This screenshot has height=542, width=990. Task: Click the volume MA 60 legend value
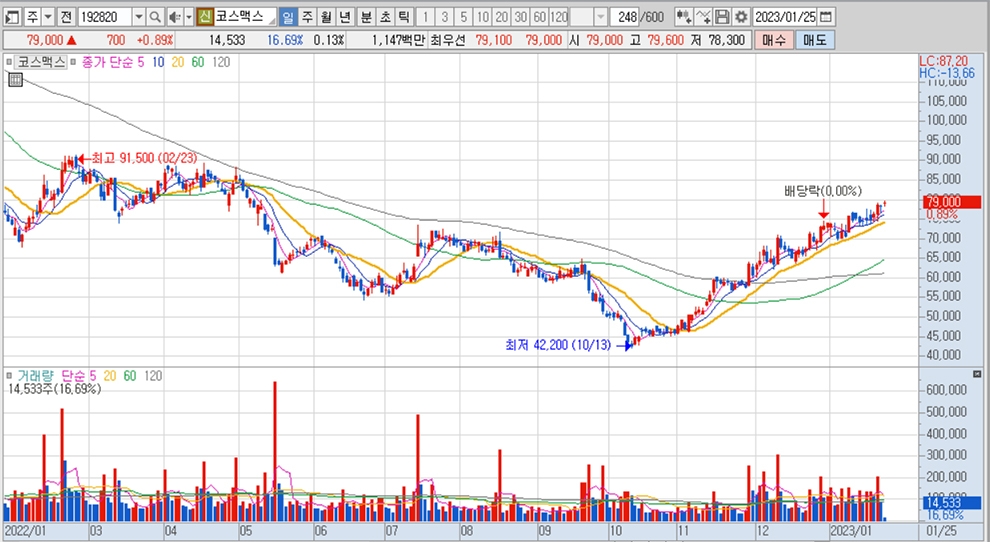pos(129,376)
